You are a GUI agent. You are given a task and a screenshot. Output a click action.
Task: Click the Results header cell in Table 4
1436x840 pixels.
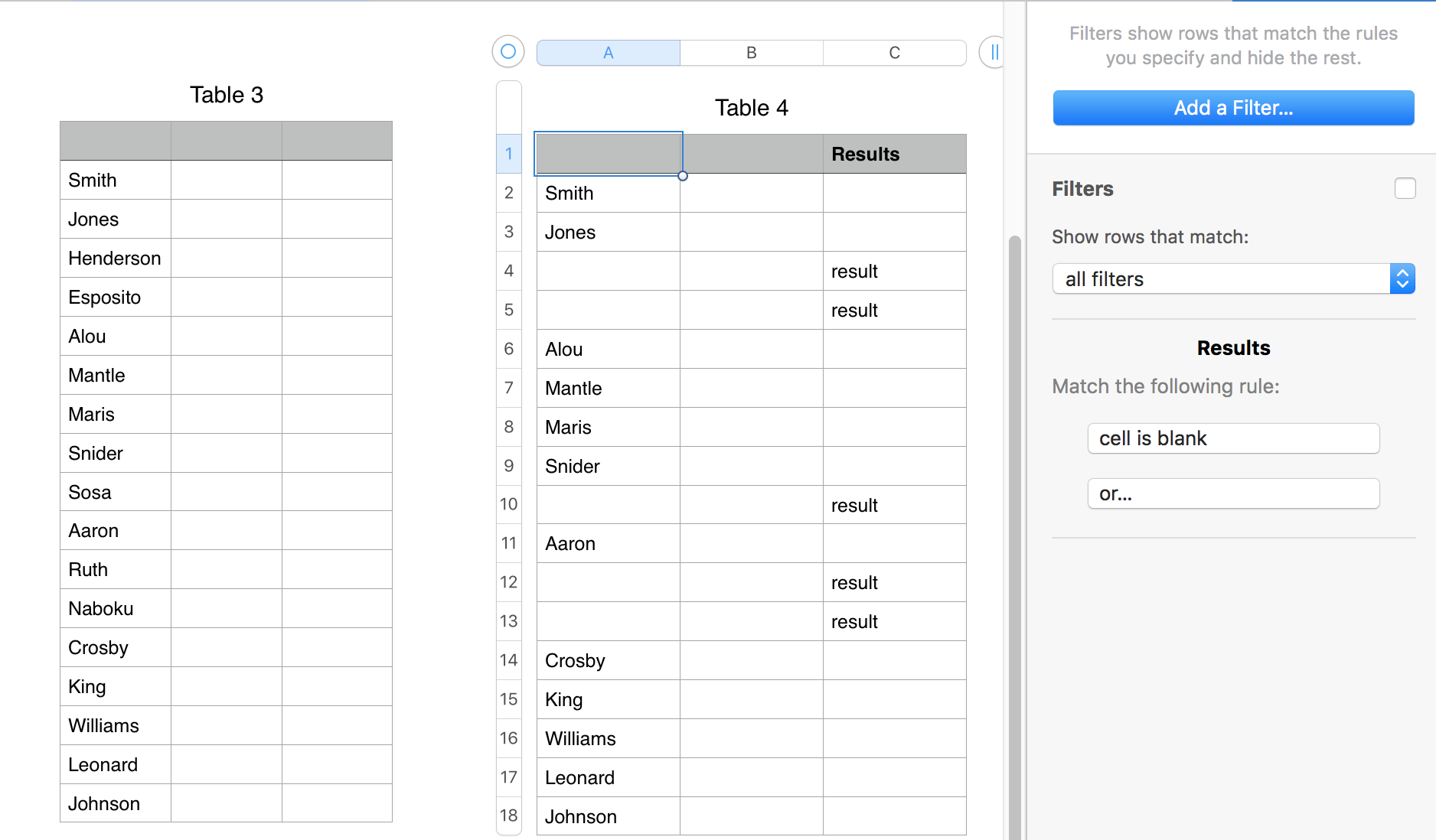click(x=894, y=155)
